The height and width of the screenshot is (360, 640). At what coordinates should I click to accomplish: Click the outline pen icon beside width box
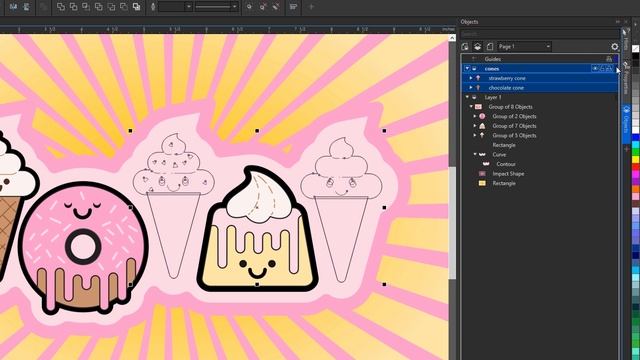tap(153, 7)
